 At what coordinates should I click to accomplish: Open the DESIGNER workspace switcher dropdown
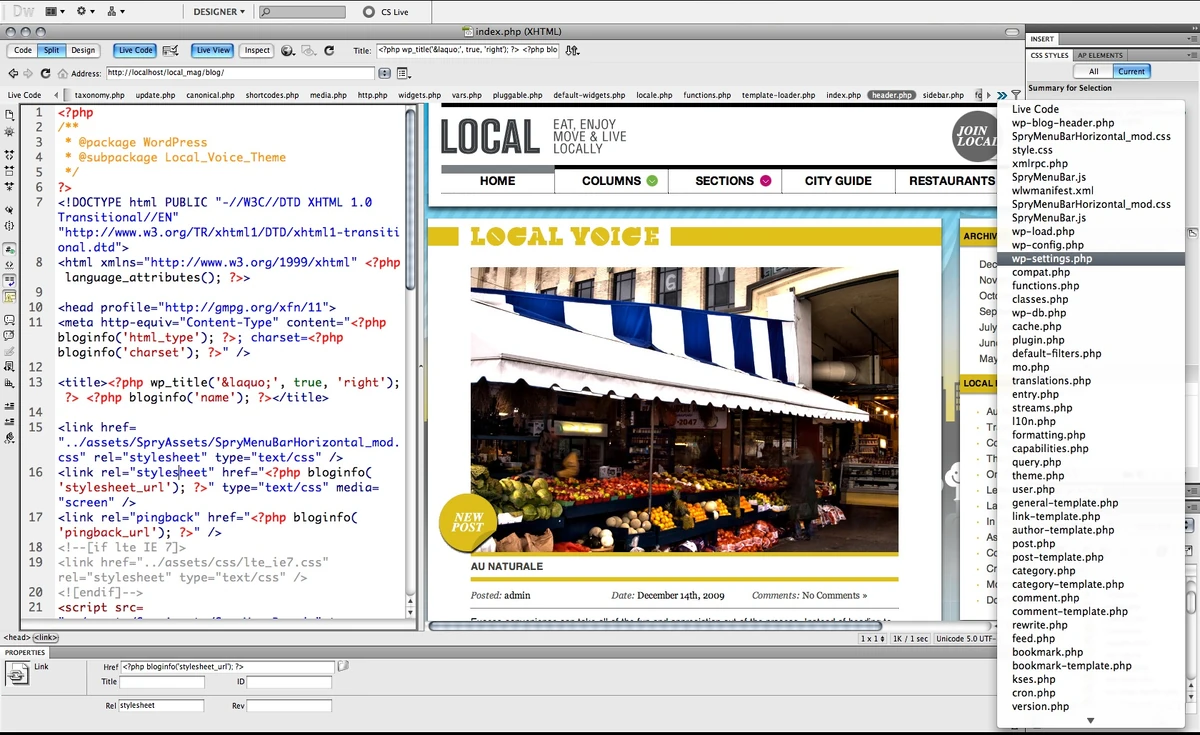pos(218,12)
